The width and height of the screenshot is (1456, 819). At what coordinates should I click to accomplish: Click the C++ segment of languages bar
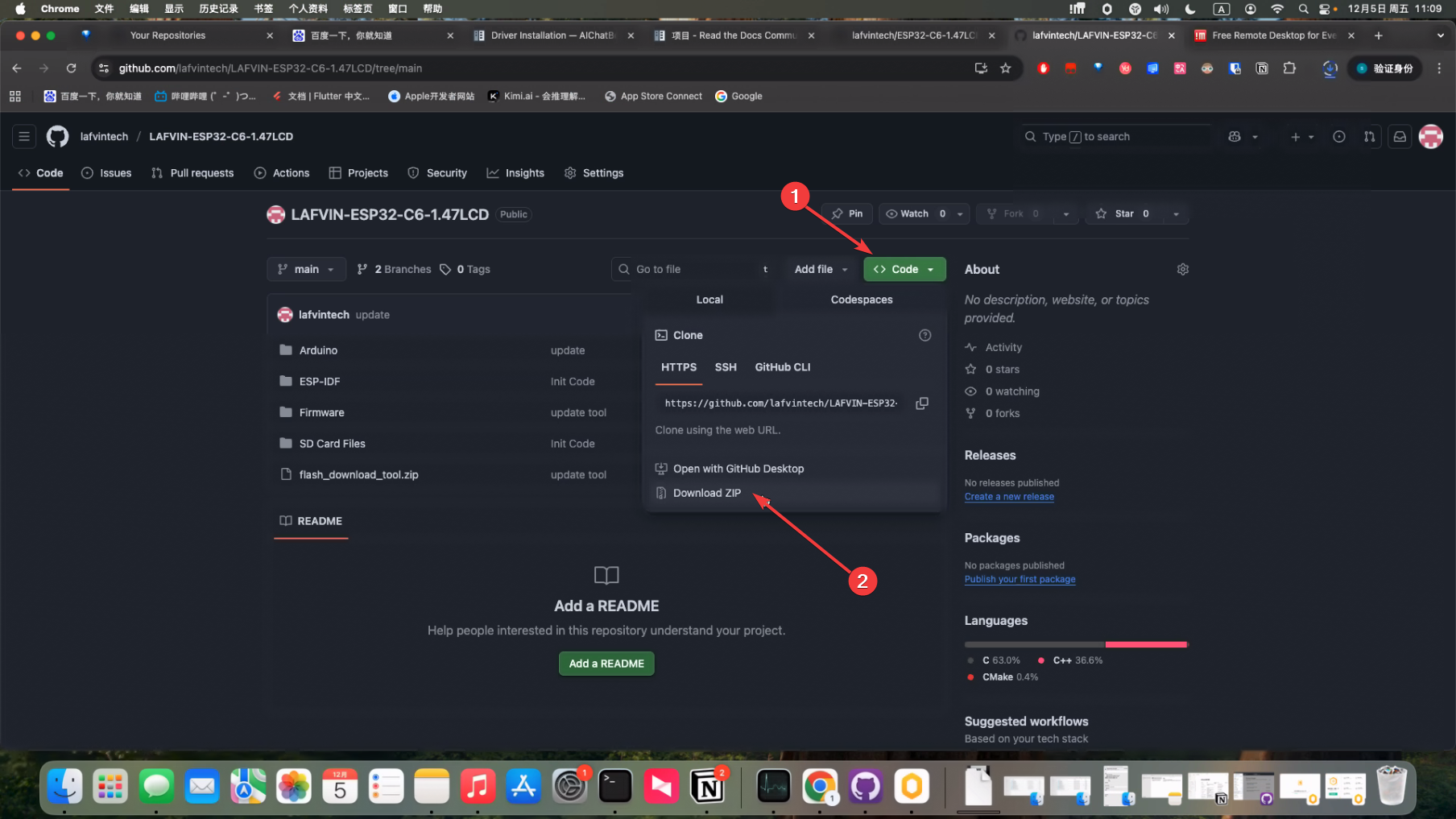point(1146,644)
